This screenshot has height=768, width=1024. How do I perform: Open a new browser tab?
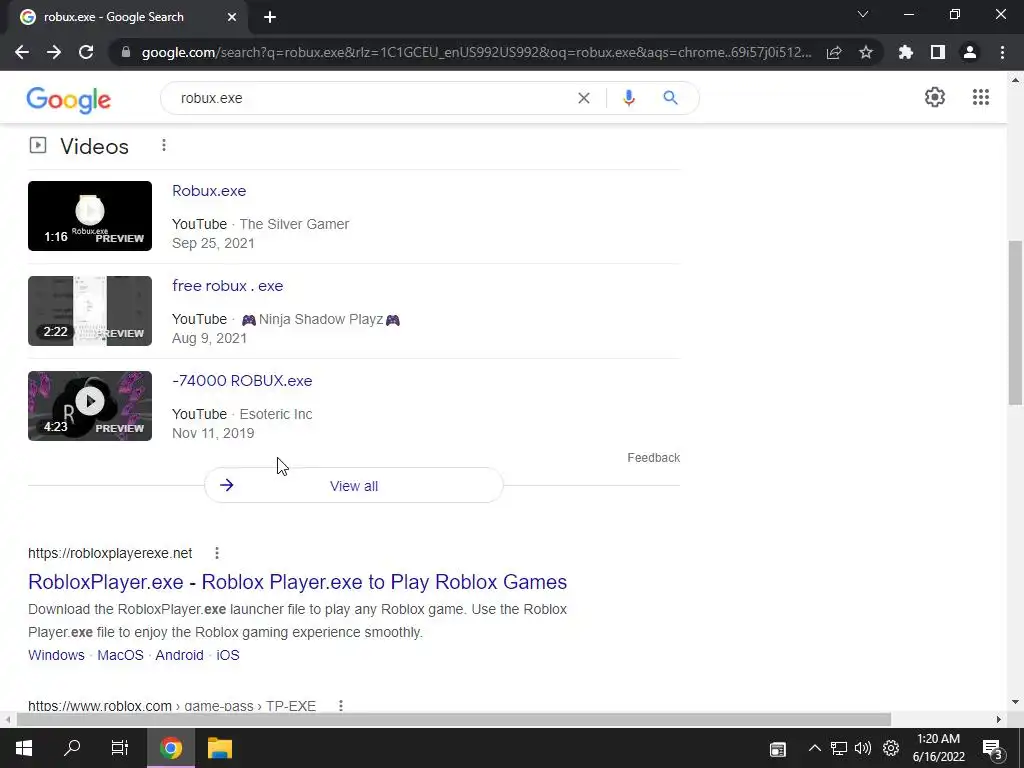point(270,18)
